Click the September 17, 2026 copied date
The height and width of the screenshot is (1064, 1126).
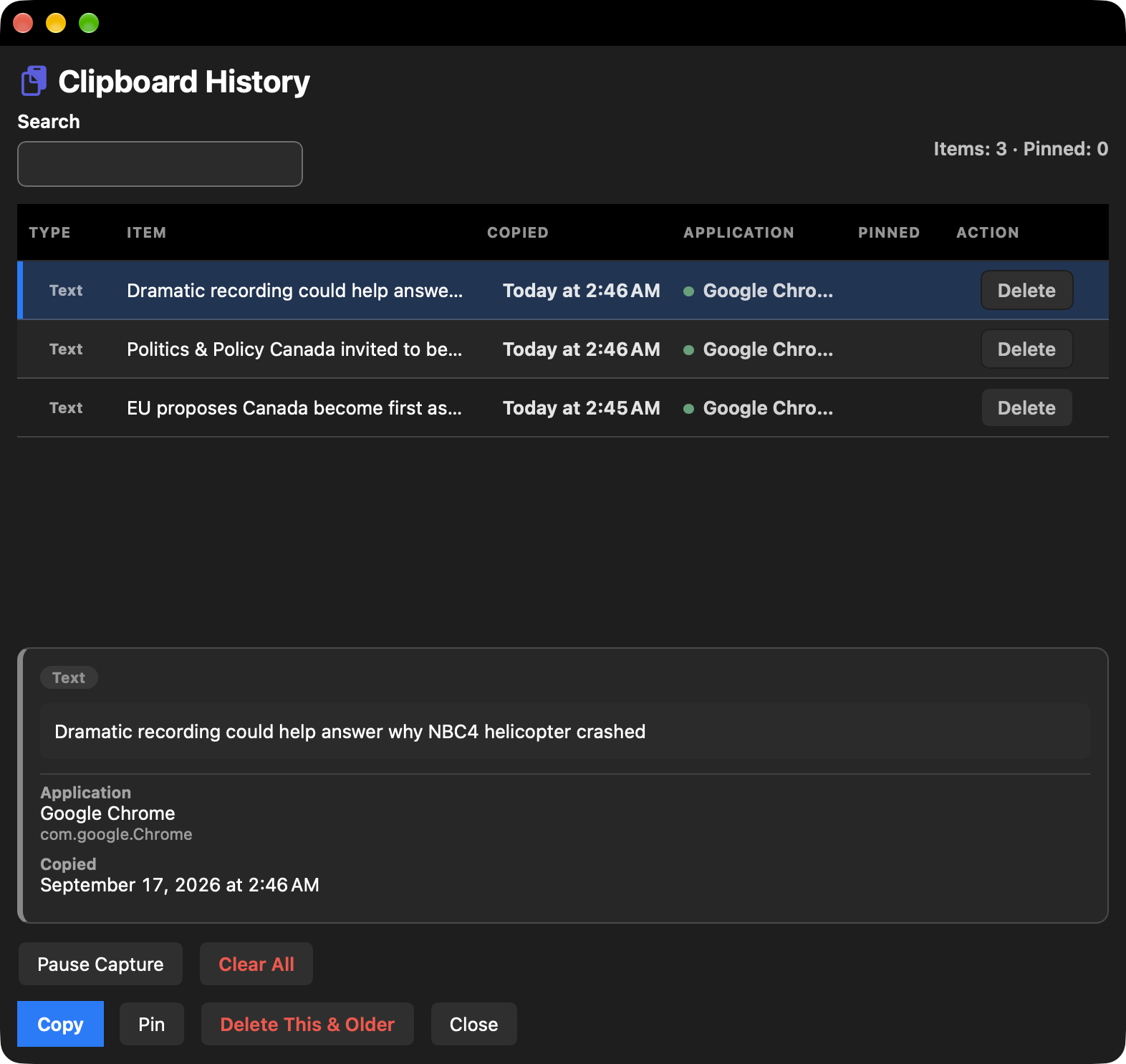[180, 885]
